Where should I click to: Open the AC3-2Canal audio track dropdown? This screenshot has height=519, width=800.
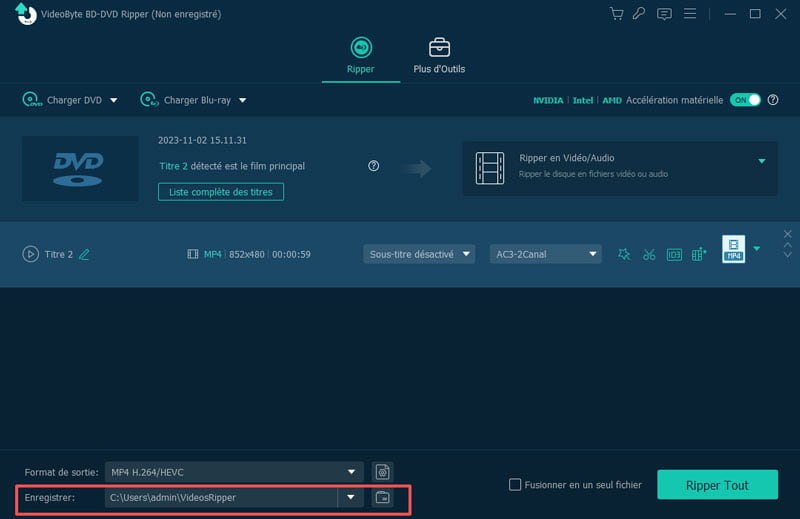545,254
